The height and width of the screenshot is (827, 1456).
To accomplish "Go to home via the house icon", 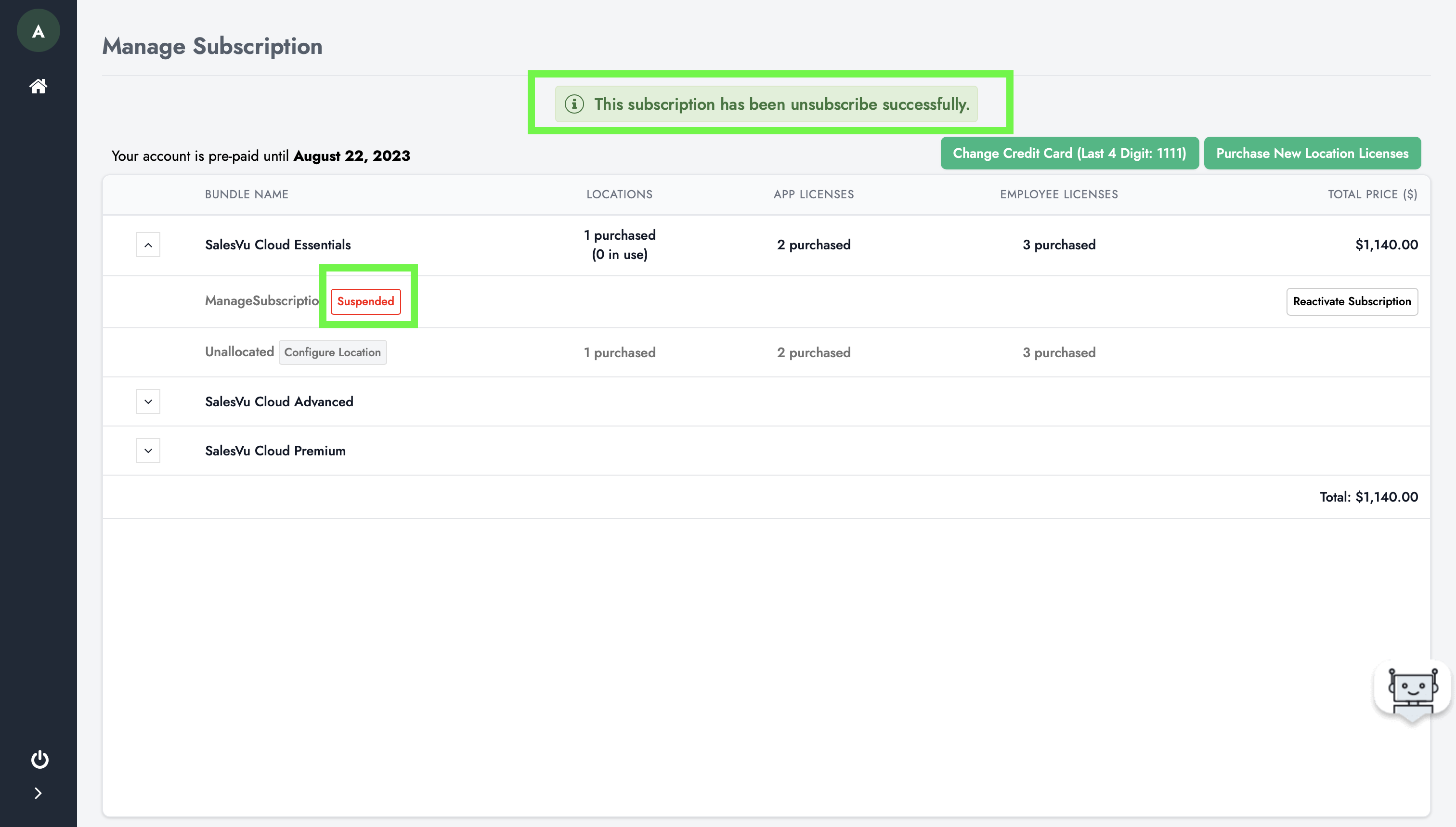I will coord(38,86).
